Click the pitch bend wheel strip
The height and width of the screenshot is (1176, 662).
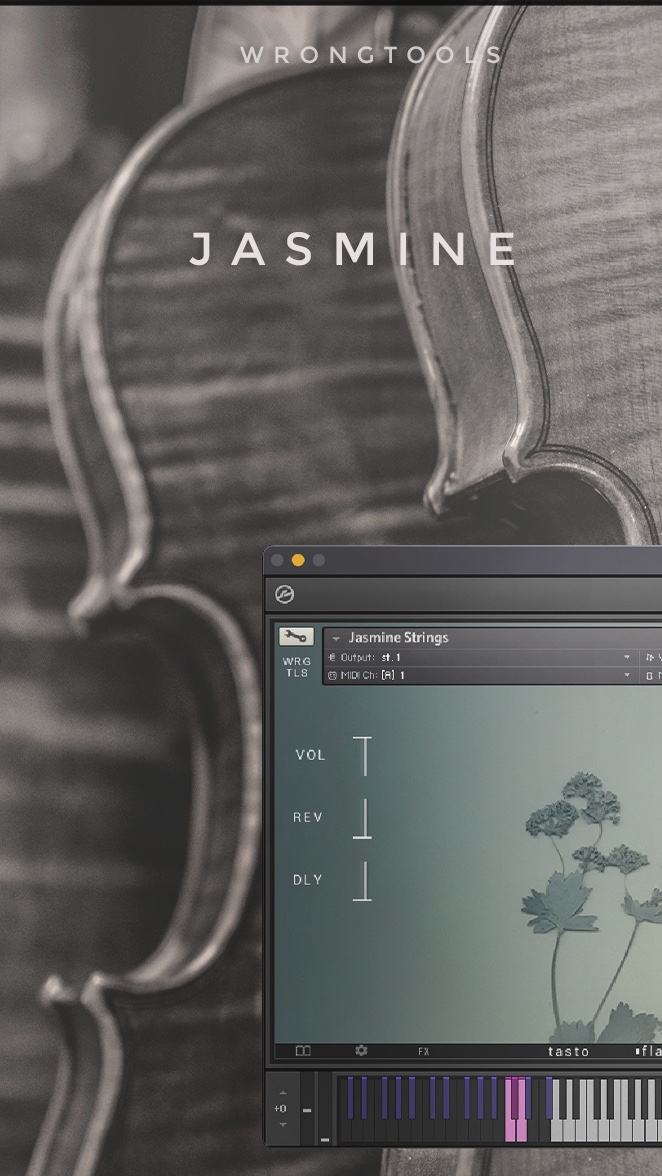click(x=307, y=1109)
